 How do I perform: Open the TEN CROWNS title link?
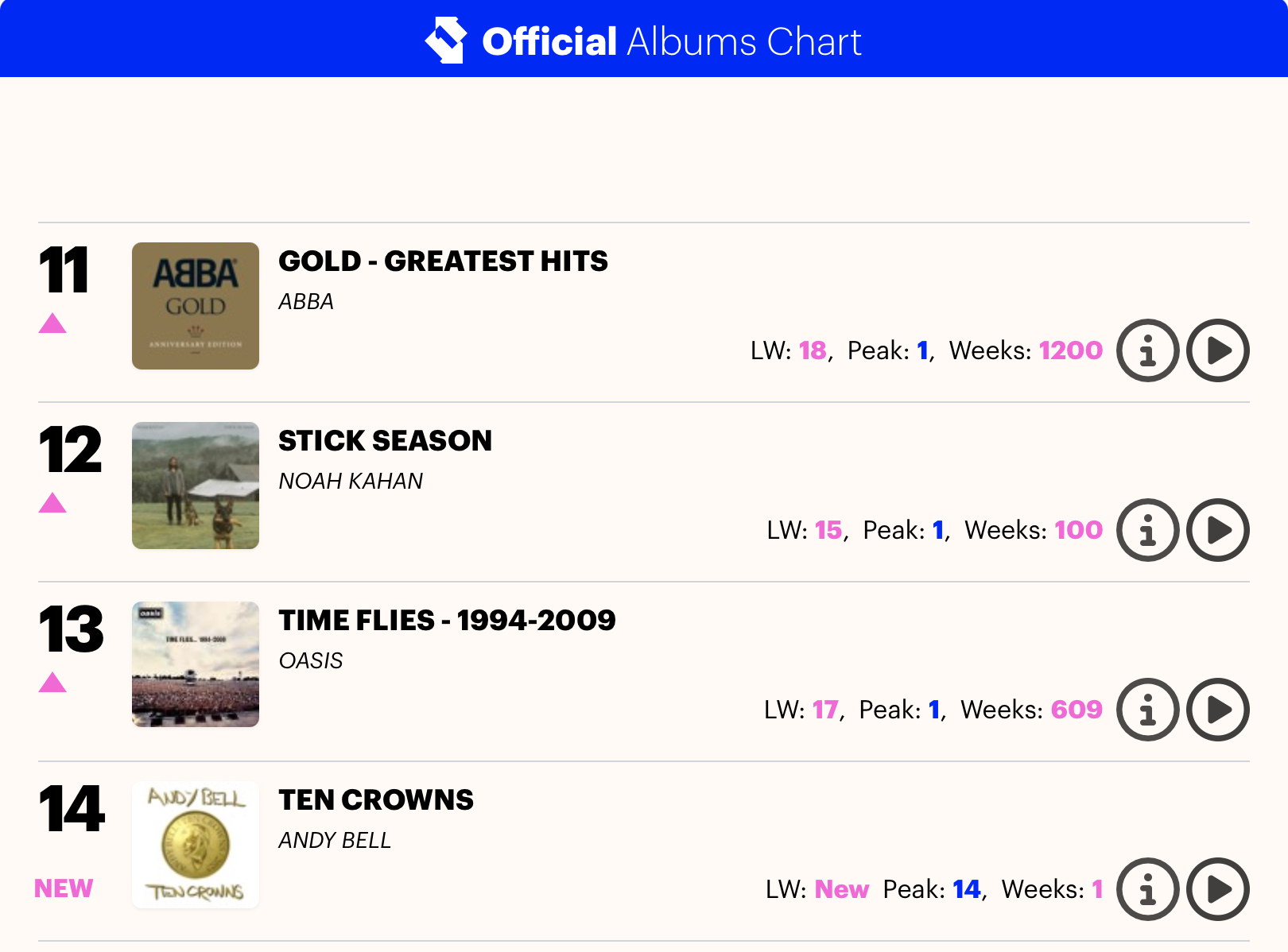pyautogui.click(x=375, y=799)
